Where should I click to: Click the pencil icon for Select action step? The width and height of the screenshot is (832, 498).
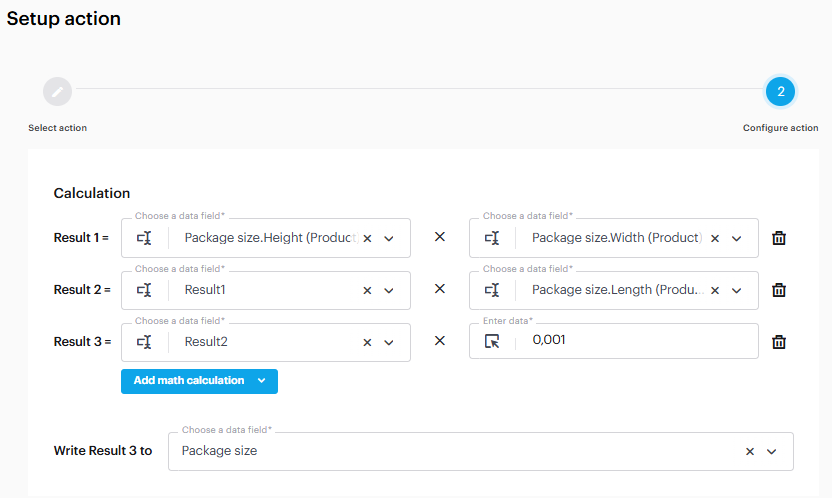[57, 92]
